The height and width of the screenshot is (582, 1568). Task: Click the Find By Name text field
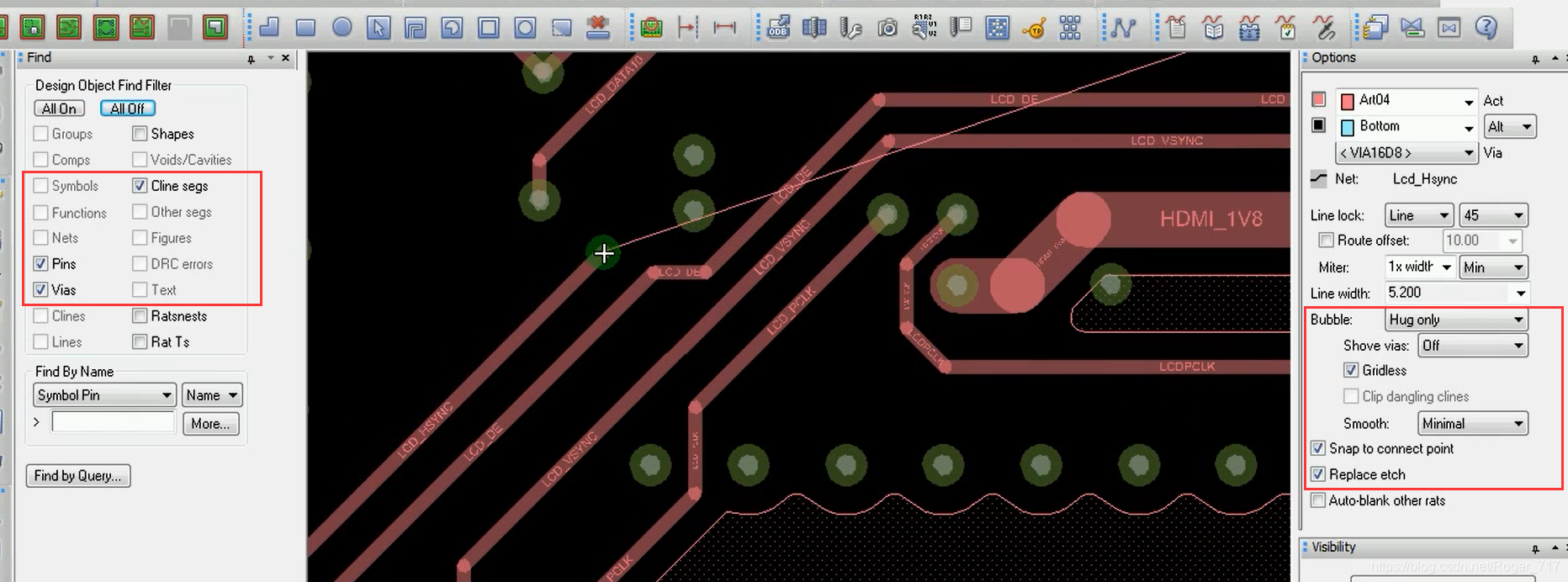click(x=113, y=422)
